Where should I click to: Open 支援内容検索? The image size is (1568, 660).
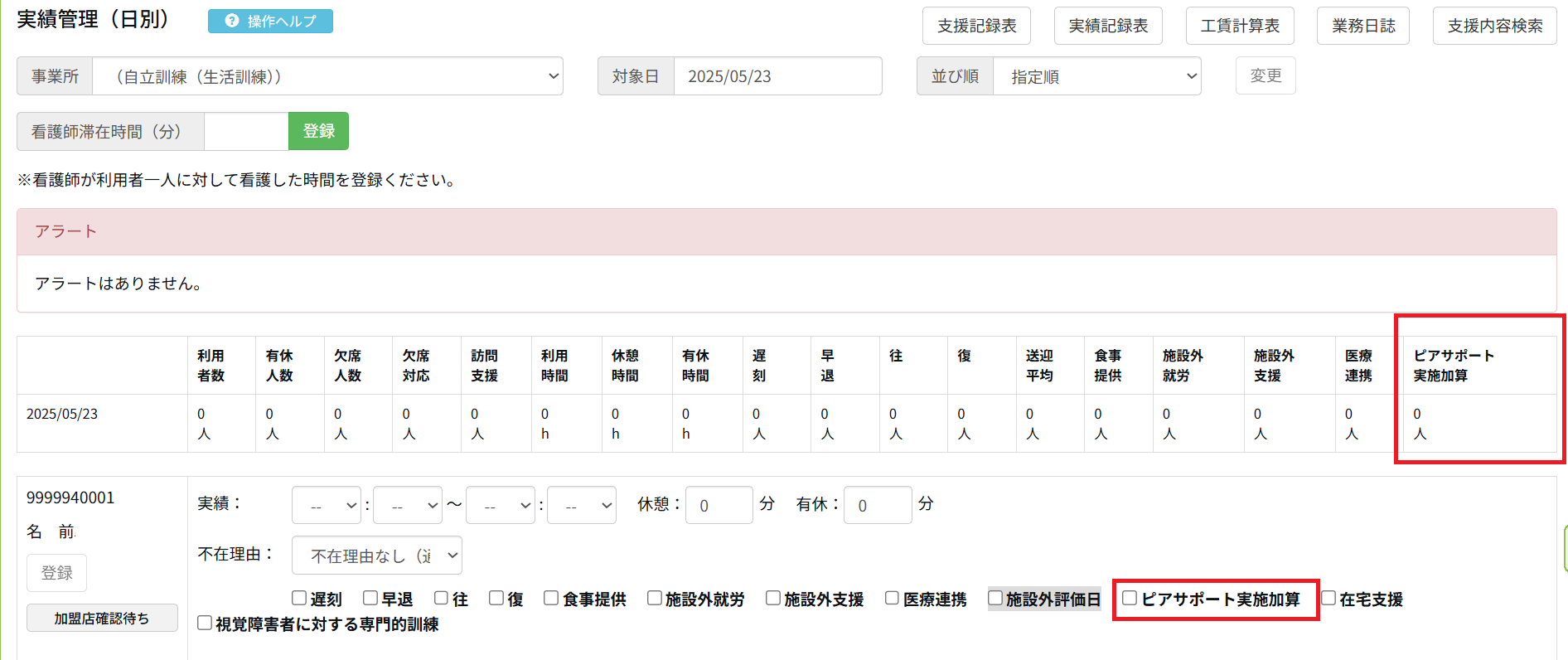[1494, 26]
